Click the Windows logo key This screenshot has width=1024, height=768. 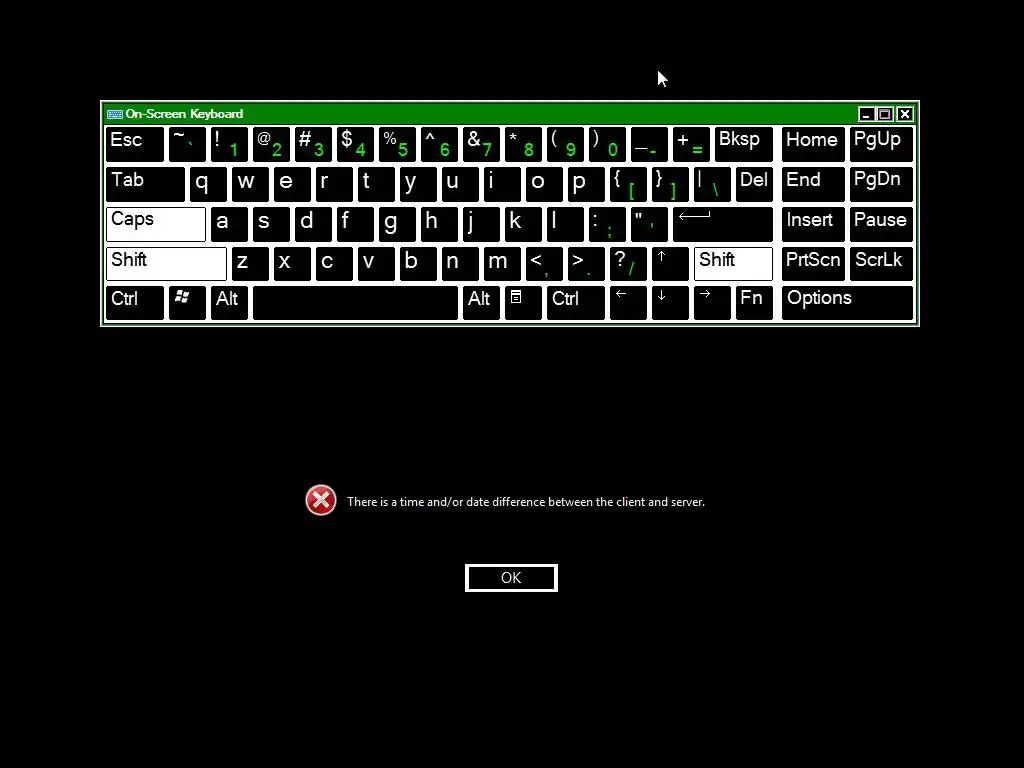pos(187,303)
